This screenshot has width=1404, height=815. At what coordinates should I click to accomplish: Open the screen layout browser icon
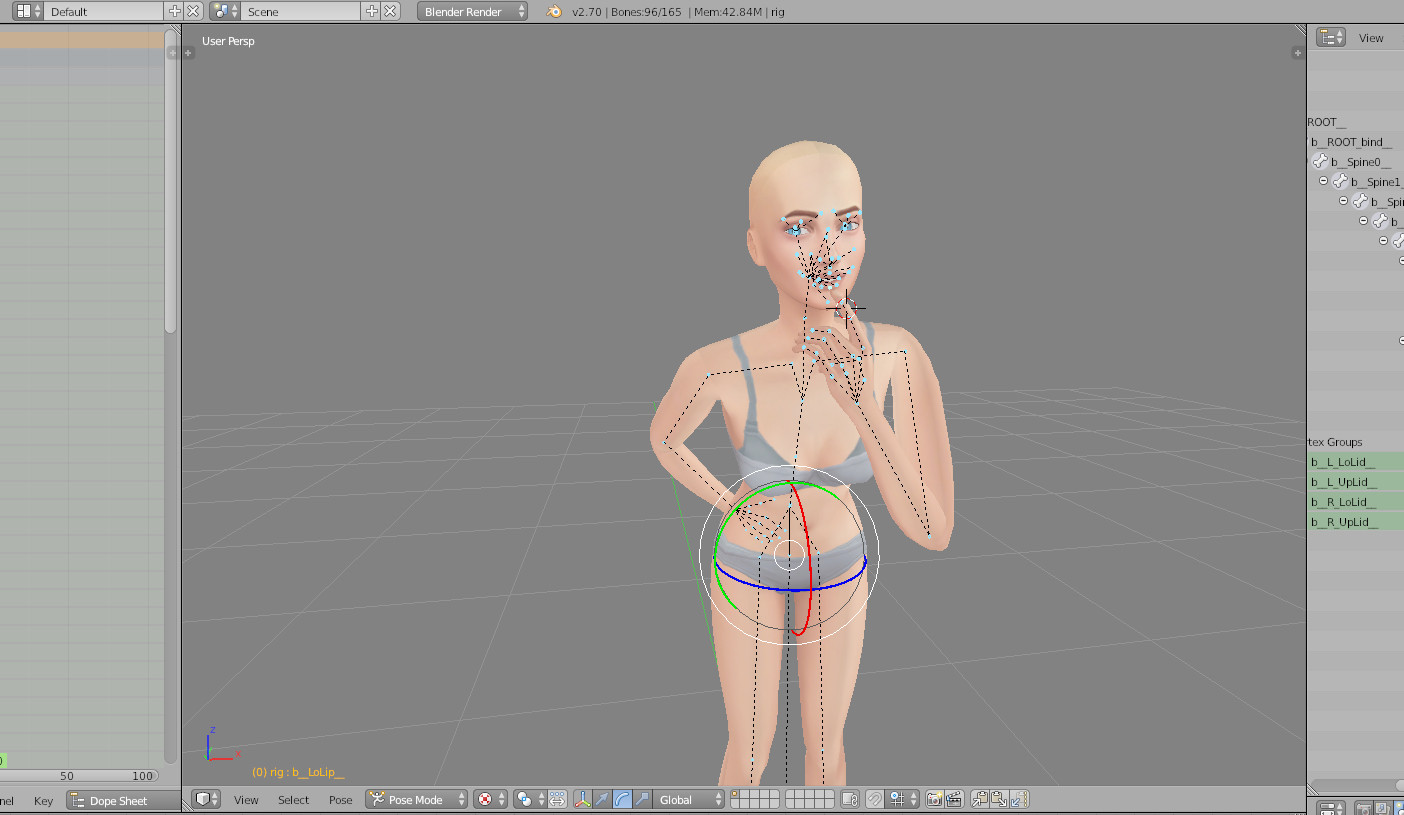click(x=27, y=11)
